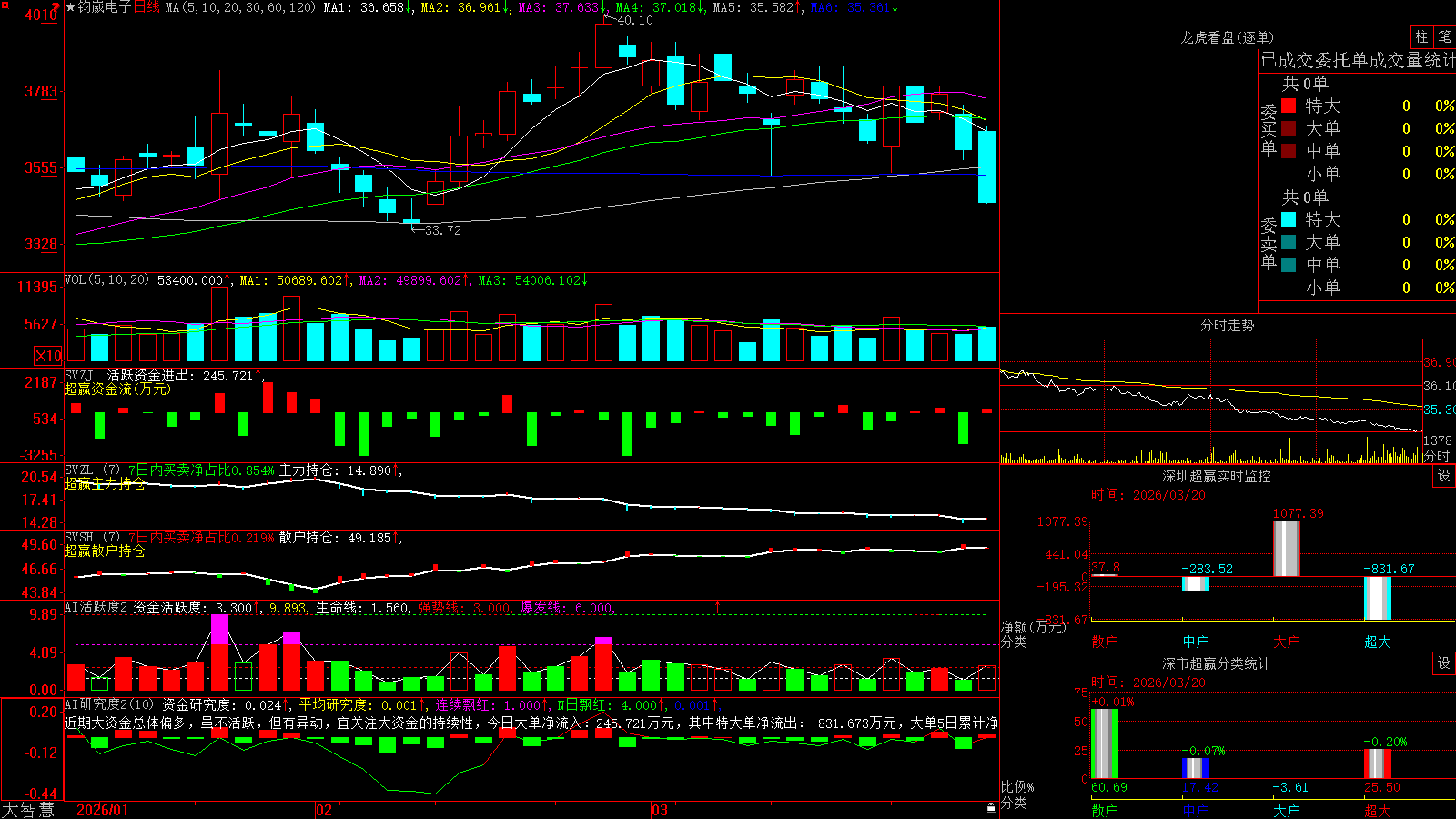This screenshot has height=819, width=1456.
Task: Click the 委卖单 section label
Action: 1269,244
